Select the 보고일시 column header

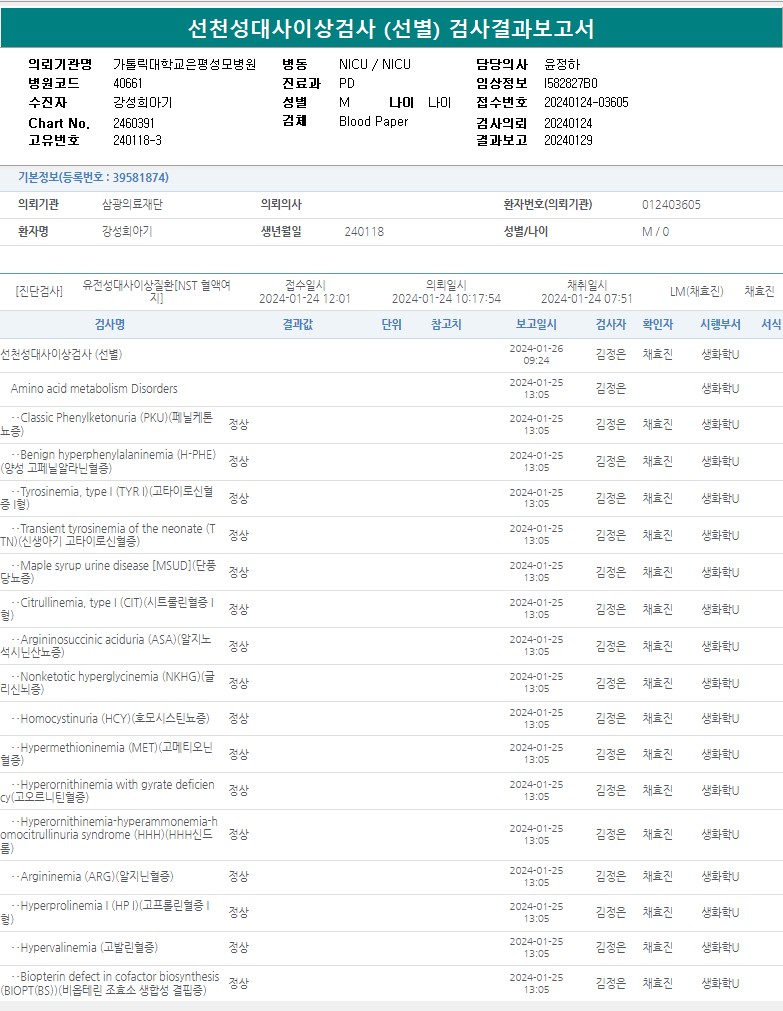(x=536, y=325)
